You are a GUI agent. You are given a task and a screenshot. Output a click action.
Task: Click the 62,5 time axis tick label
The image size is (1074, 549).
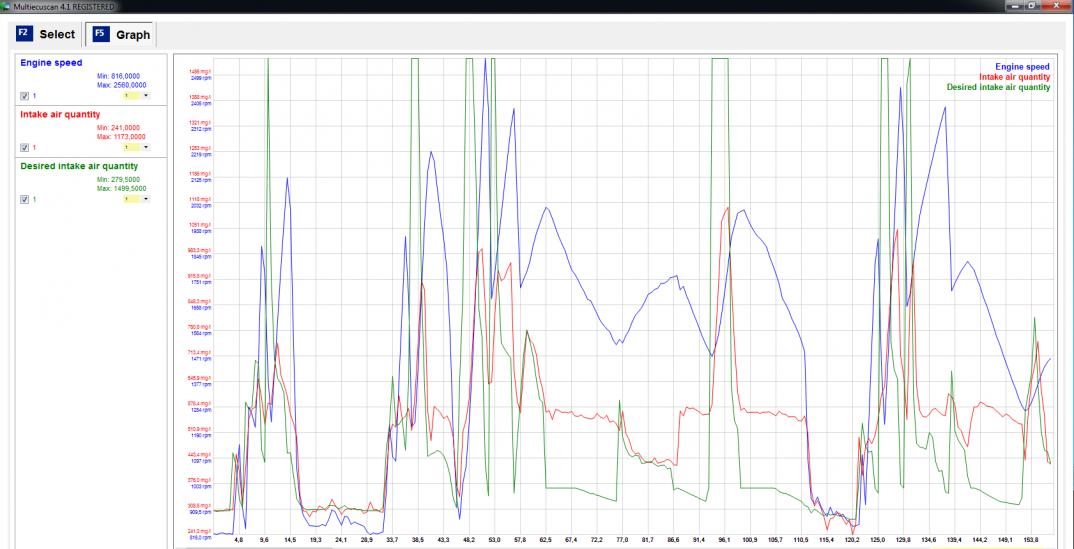(x=546, y=540)
